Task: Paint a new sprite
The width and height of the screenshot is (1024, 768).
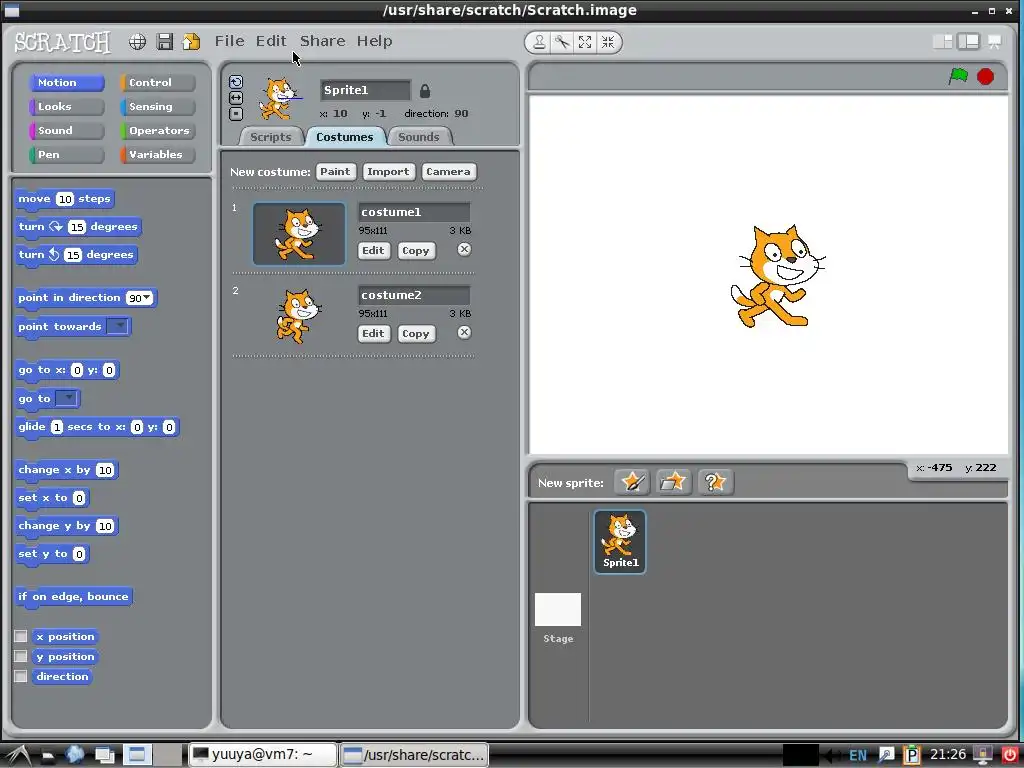Action: (632, 483)
